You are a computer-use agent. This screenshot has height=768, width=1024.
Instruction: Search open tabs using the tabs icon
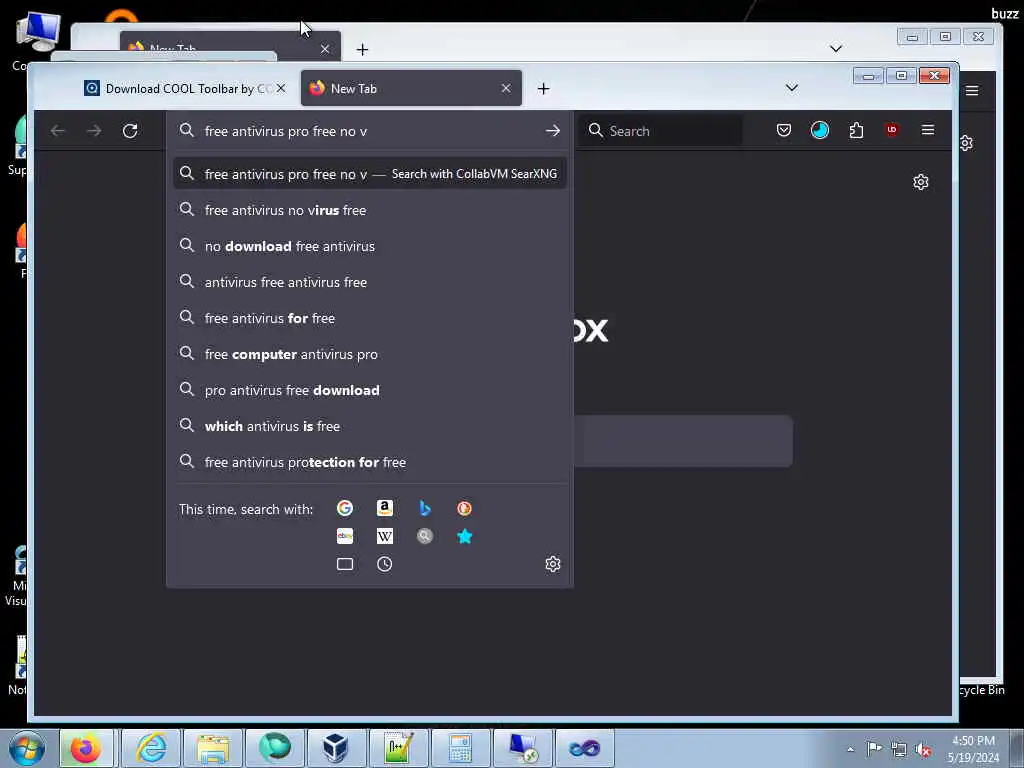[x=345, y=564]
